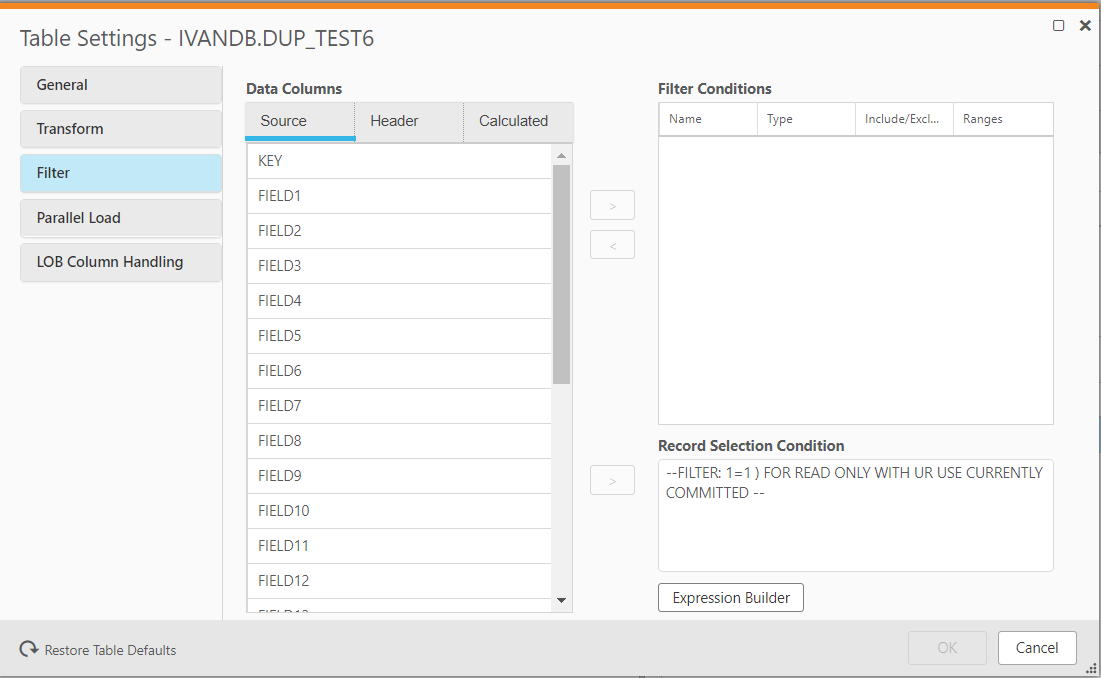
Task: Click the restore window square icon
Action: (1058, 25)
